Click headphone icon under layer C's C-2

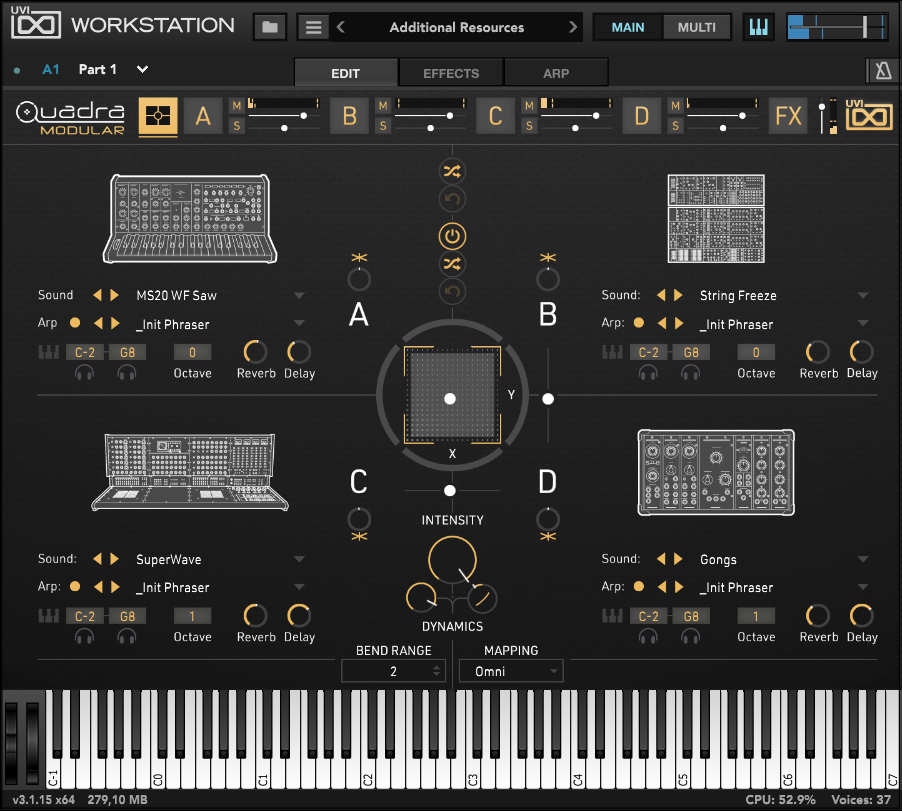[x=85, y=637]
